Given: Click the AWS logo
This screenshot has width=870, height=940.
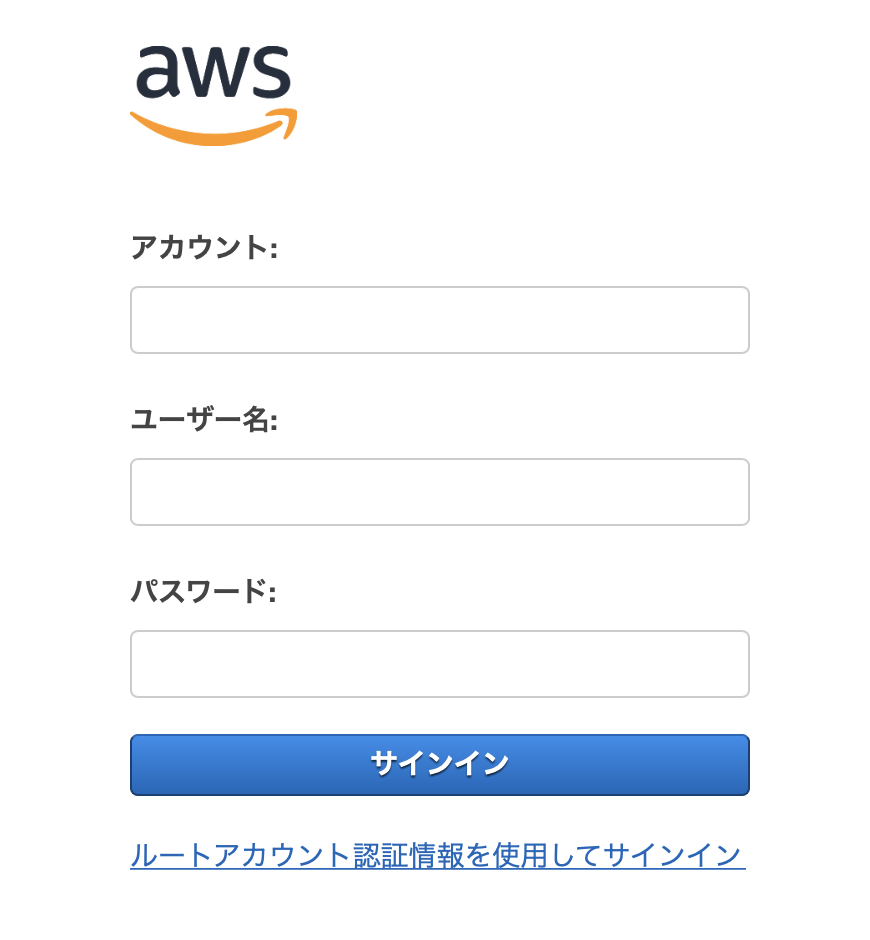Looking at the screenshot, I should 213,90.
